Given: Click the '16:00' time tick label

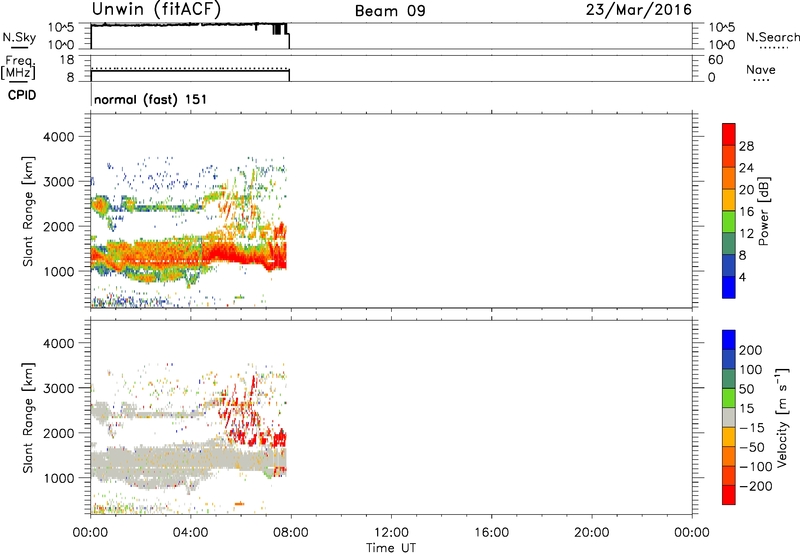Looking at the screenshot, I should pos(491,533).
